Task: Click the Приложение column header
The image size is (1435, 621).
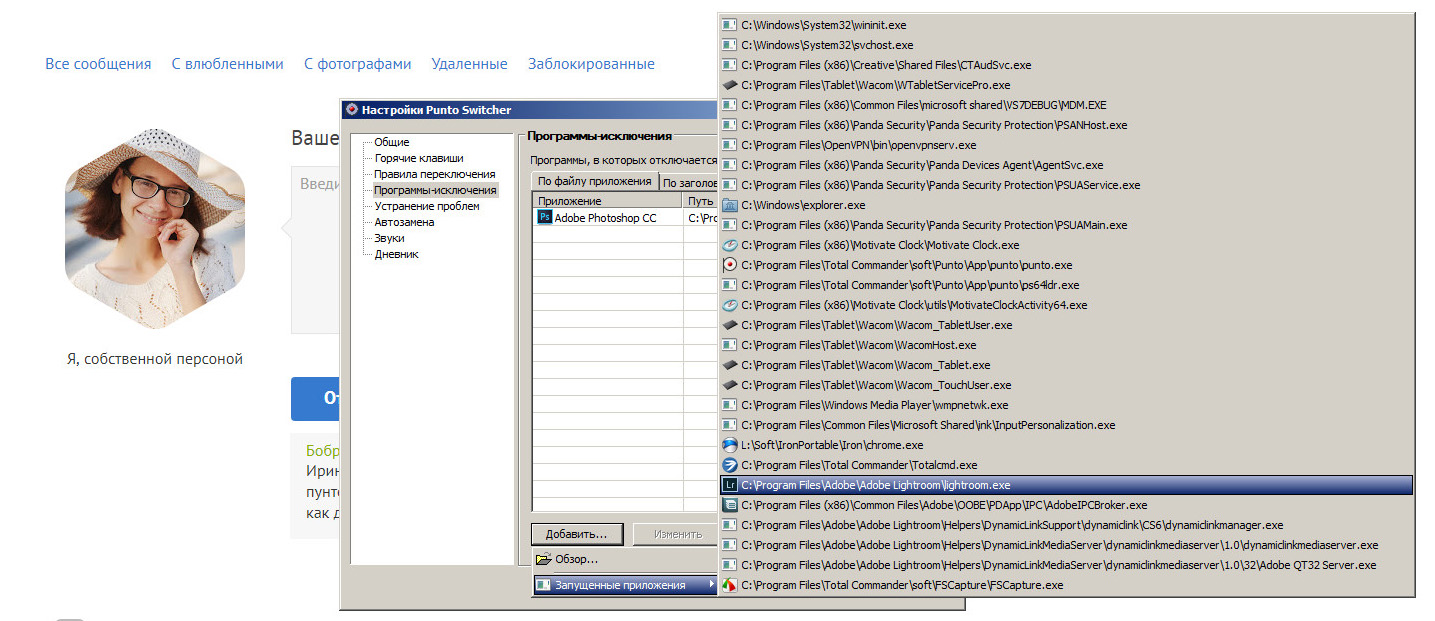Action: [608, 201]
